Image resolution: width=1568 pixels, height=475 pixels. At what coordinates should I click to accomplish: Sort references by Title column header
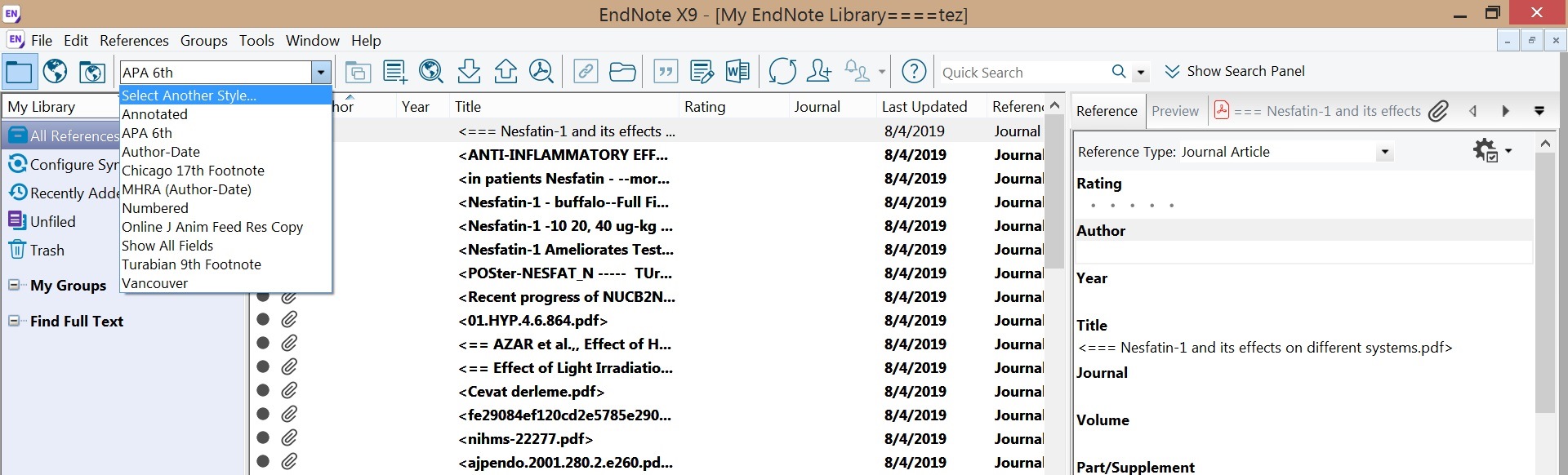pyautogui.click(x=563, y=106)
